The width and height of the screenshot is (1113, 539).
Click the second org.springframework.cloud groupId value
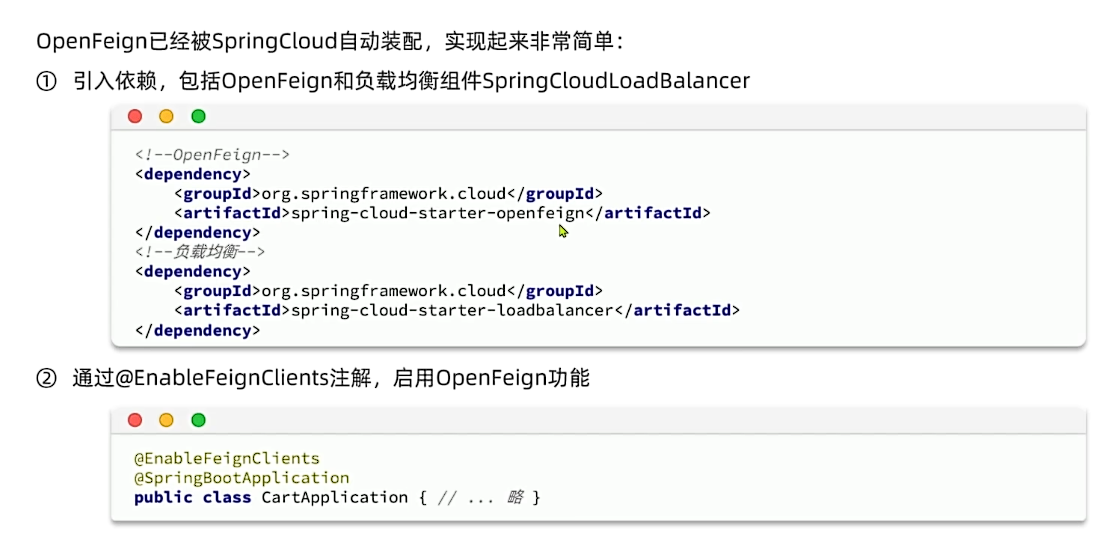pos(384,291)
